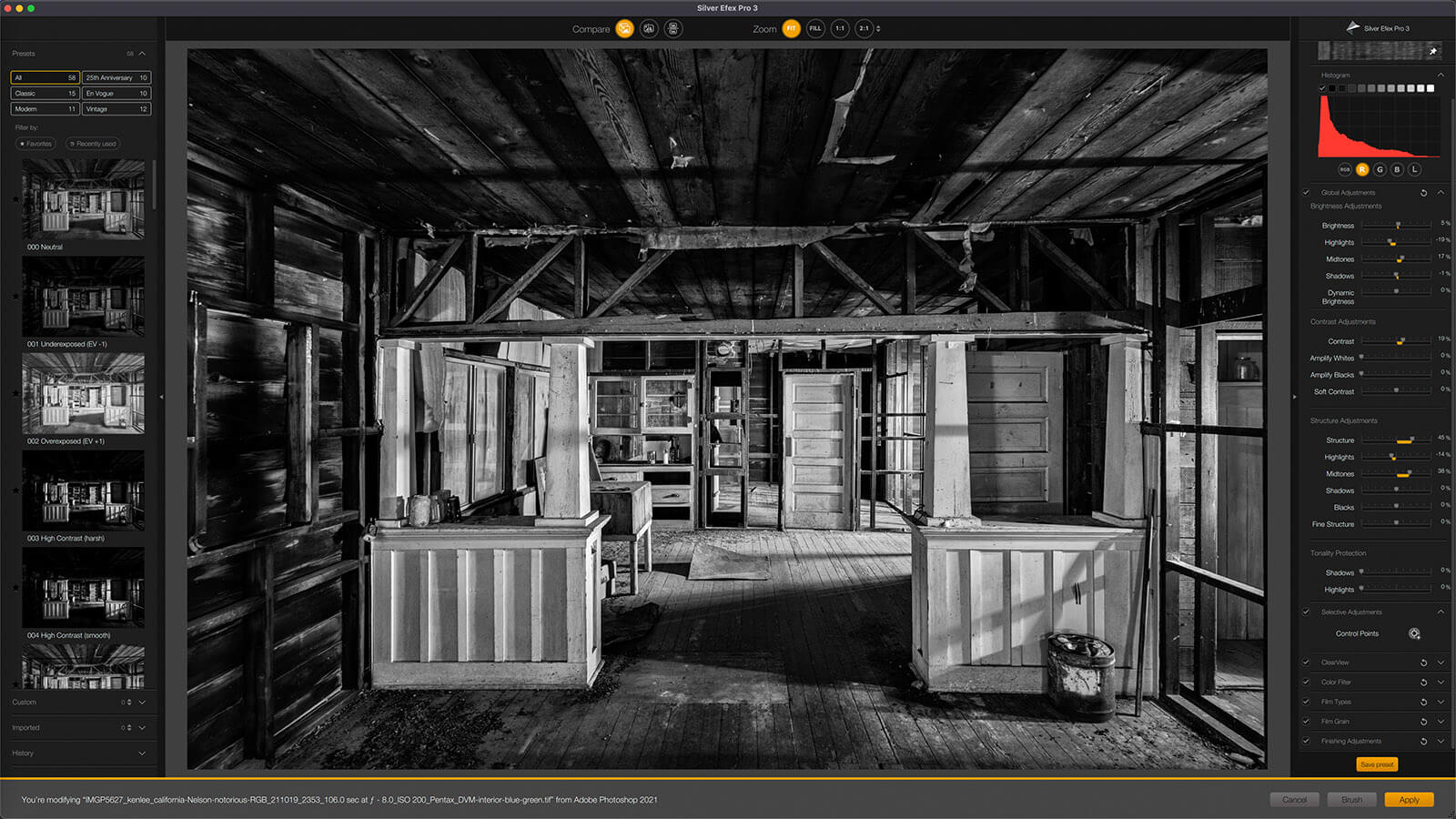Viewport: 1456px width, 819px height.
Task: Expand the History panel
Action: 142,753
